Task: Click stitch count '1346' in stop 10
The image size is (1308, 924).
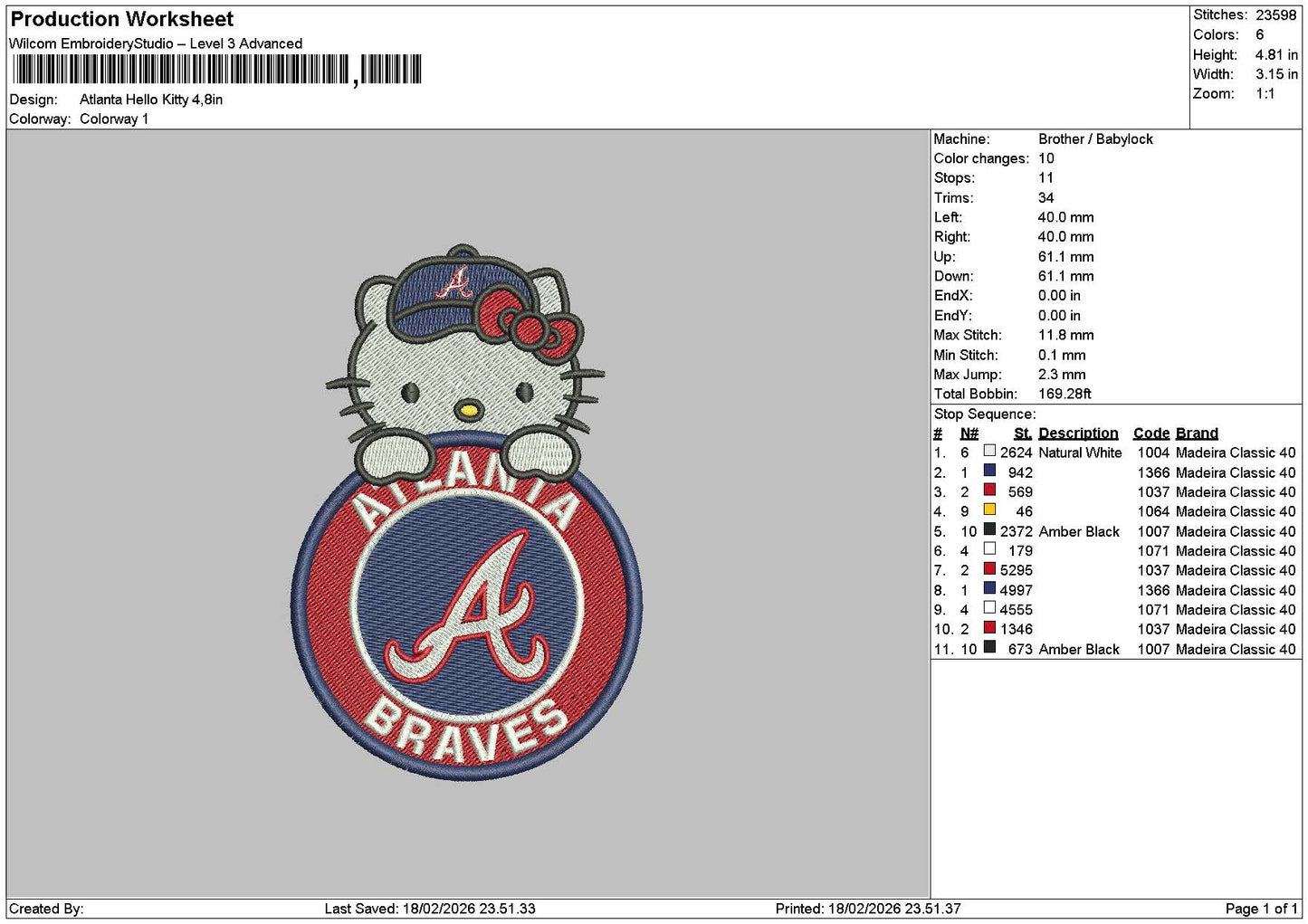Action: pos(1016,629)
